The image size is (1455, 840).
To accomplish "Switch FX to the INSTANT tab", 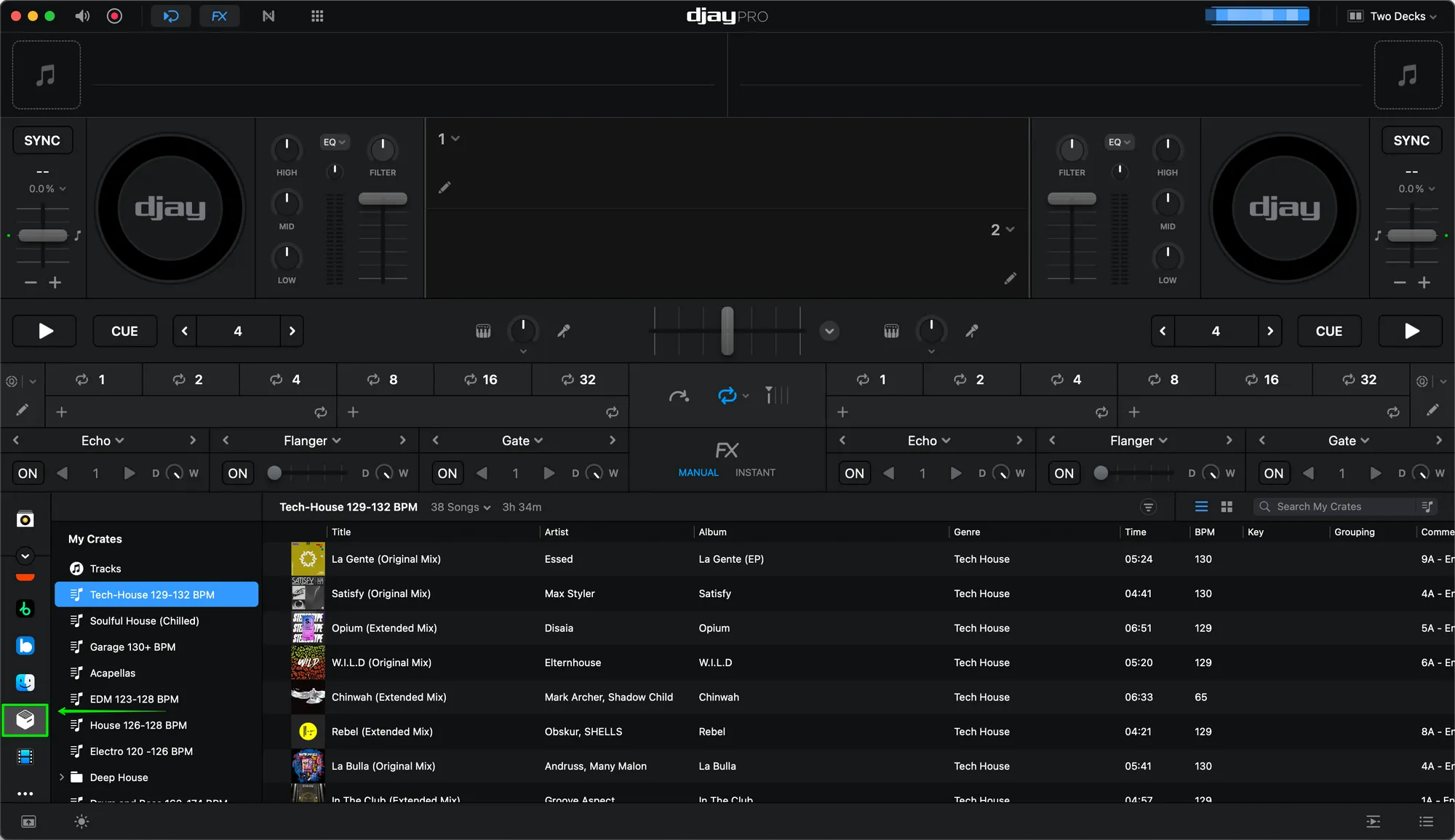I will pyautogui.click(x=754, y=472).
